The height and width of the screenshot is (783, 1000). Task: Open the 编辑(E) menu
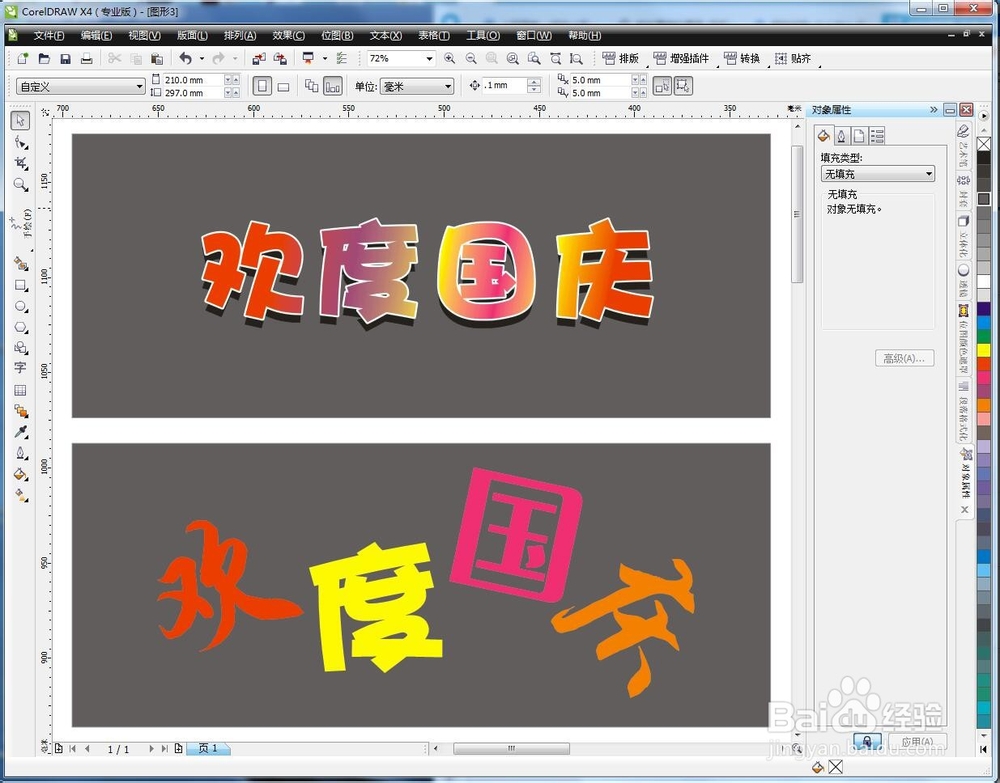click(x=96, y=36)
